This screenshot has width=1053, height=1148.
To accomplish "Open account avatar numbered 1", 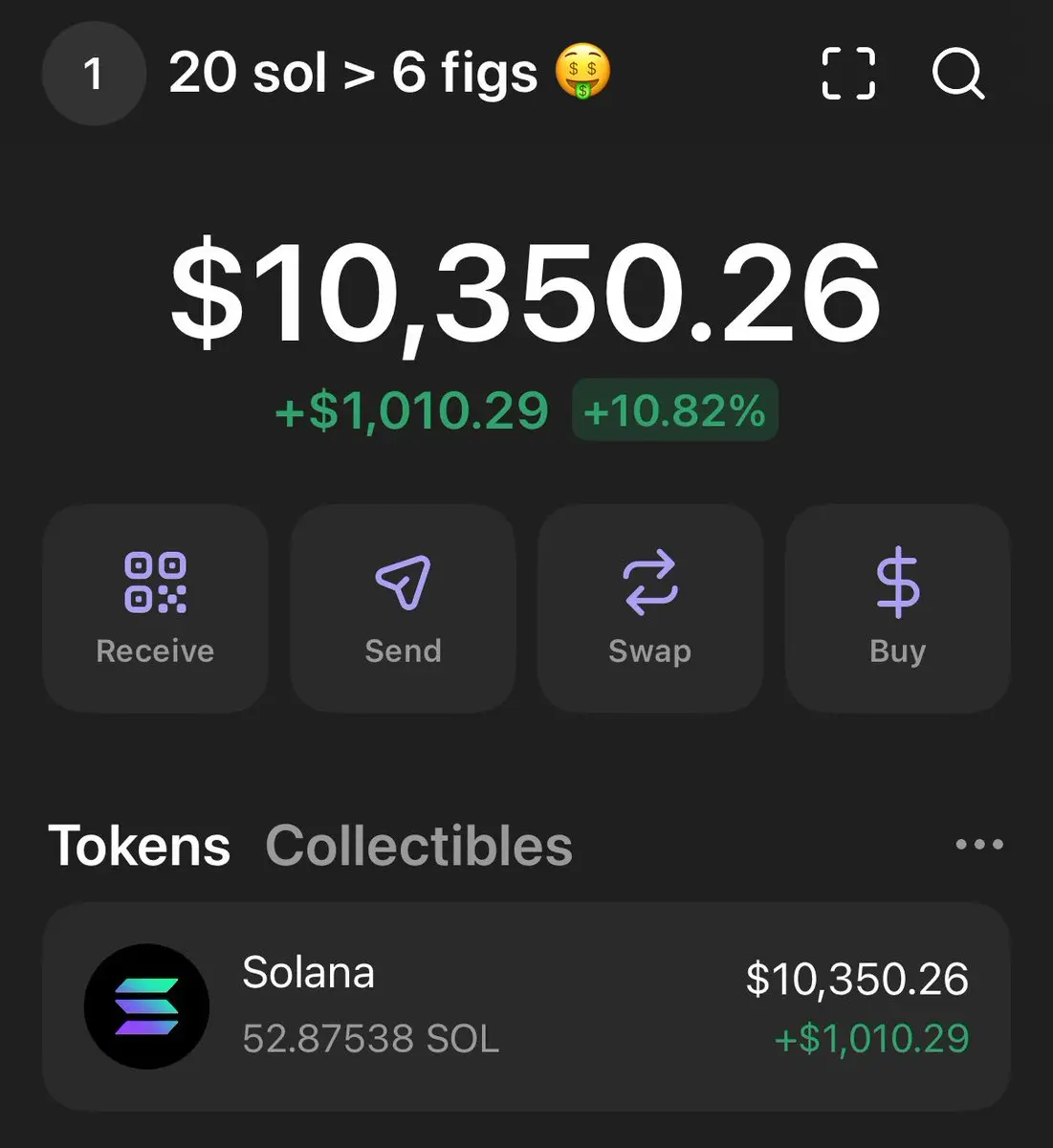I will 93,74.
